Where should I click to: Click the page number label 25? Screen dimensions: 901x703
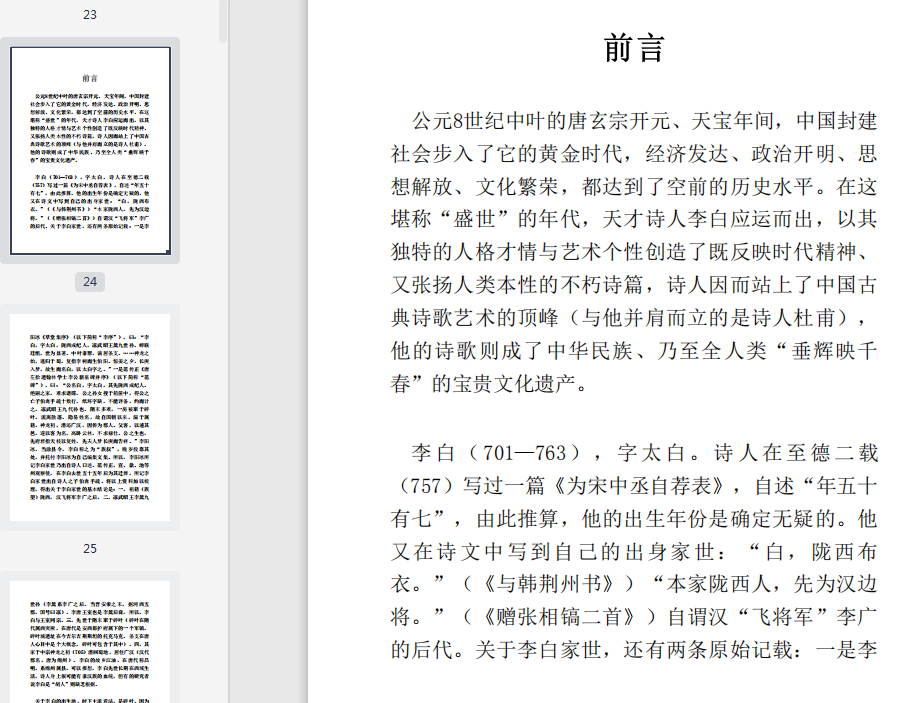coord(90,549)
